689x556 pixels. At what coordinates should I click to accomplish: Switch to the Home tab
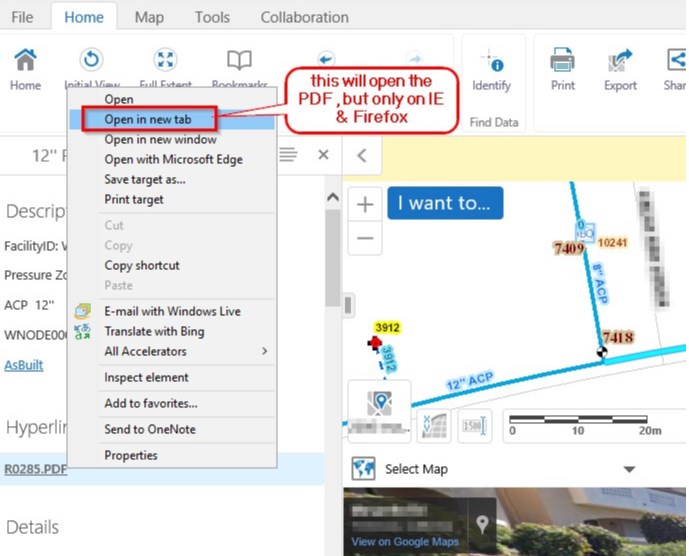(x=84, y=17)
